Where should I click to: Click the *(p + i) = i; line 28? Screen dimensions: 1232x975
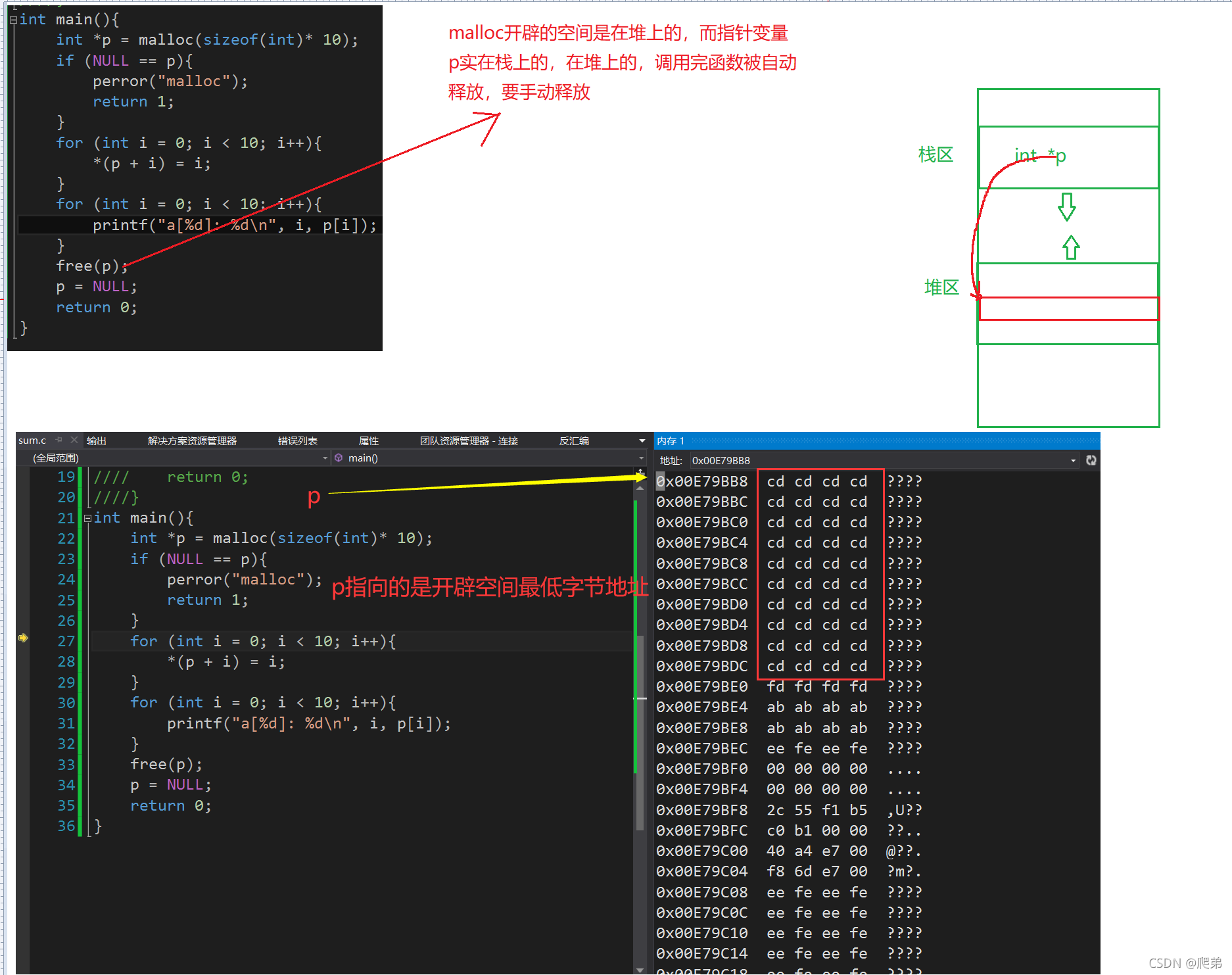(226, 661)
